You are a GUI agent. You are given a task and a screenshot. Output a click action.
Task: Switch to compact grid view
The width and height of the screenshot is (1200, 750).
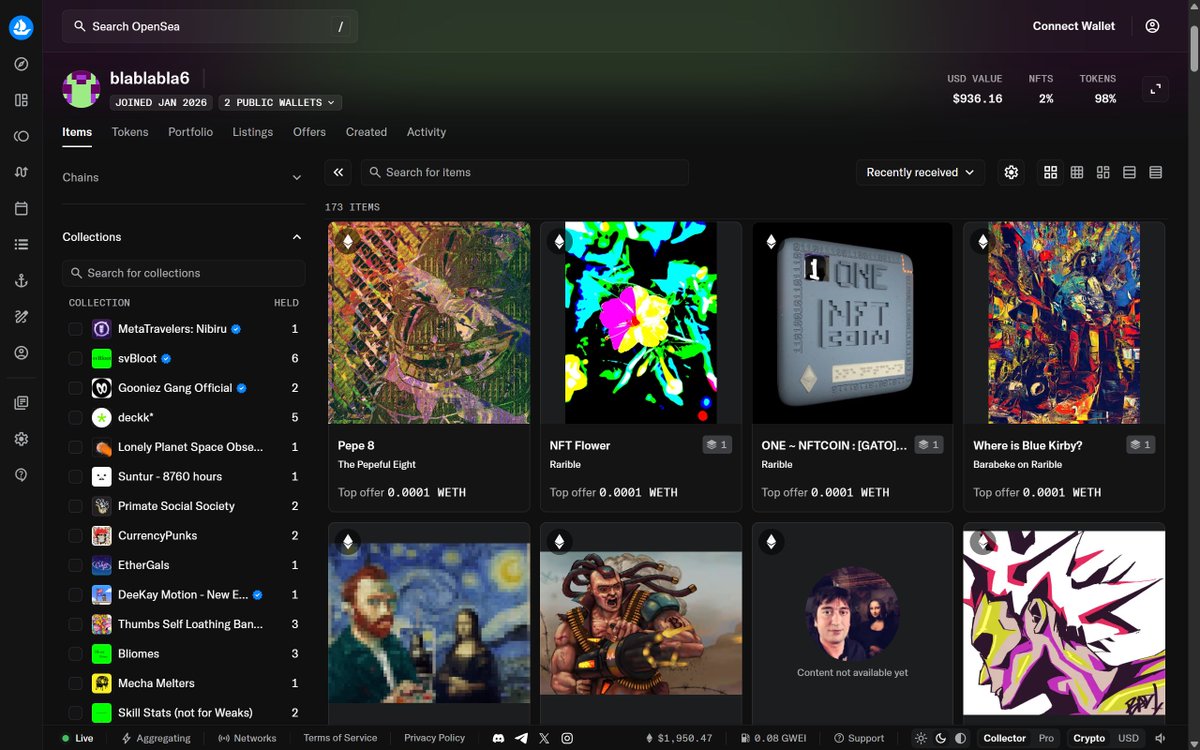1077,172
